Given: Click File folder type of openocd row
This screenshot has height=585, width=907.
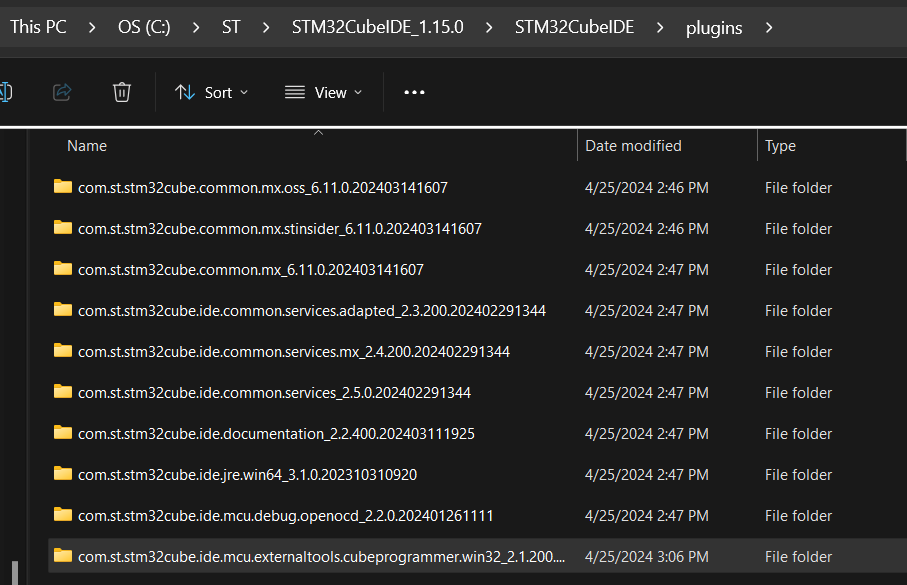Looking at the screenshot, I should click(798, 516).
